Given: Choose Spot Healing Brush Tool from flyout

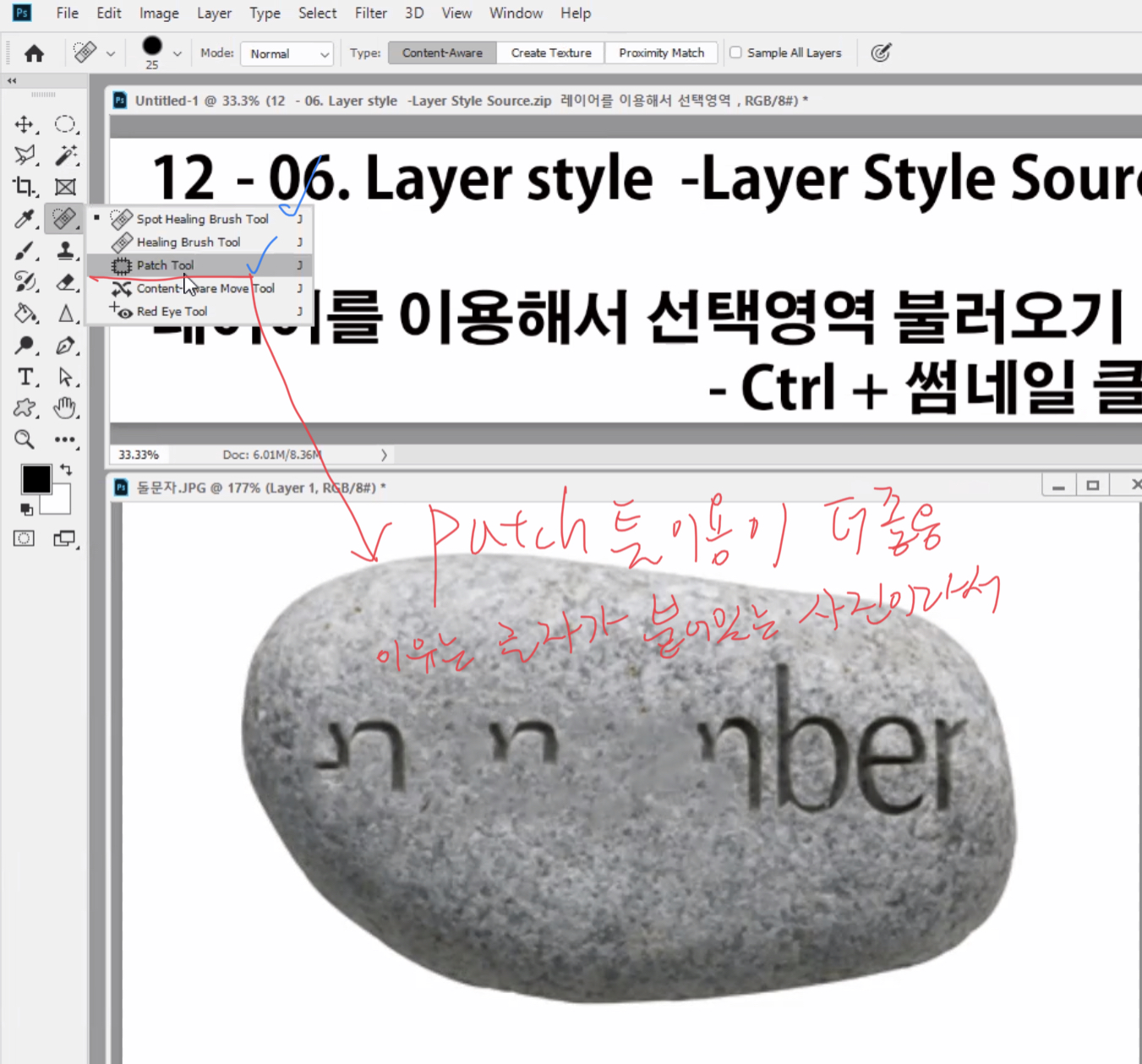Looking at the screenshot, I should [200, 219].
